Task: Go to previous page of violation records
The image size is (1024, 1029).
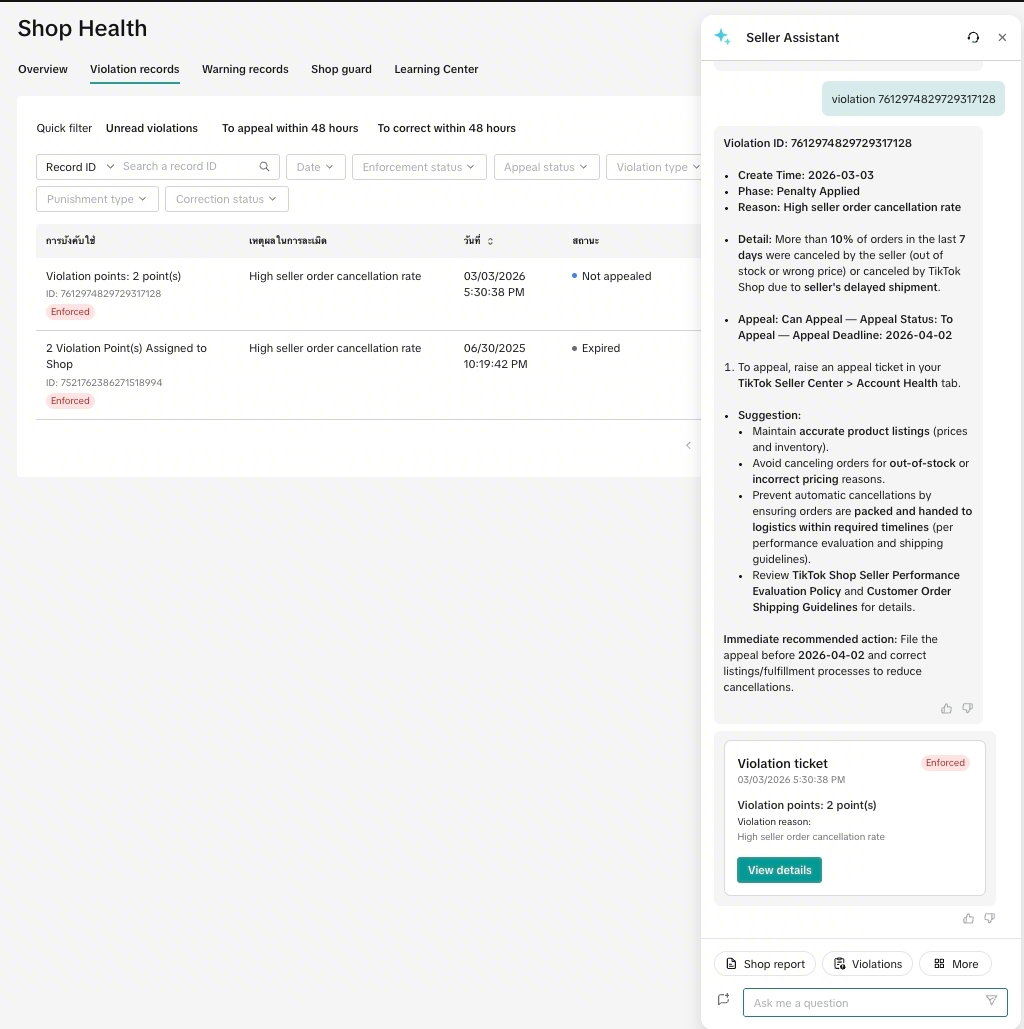Action: [x=688, y=446]
